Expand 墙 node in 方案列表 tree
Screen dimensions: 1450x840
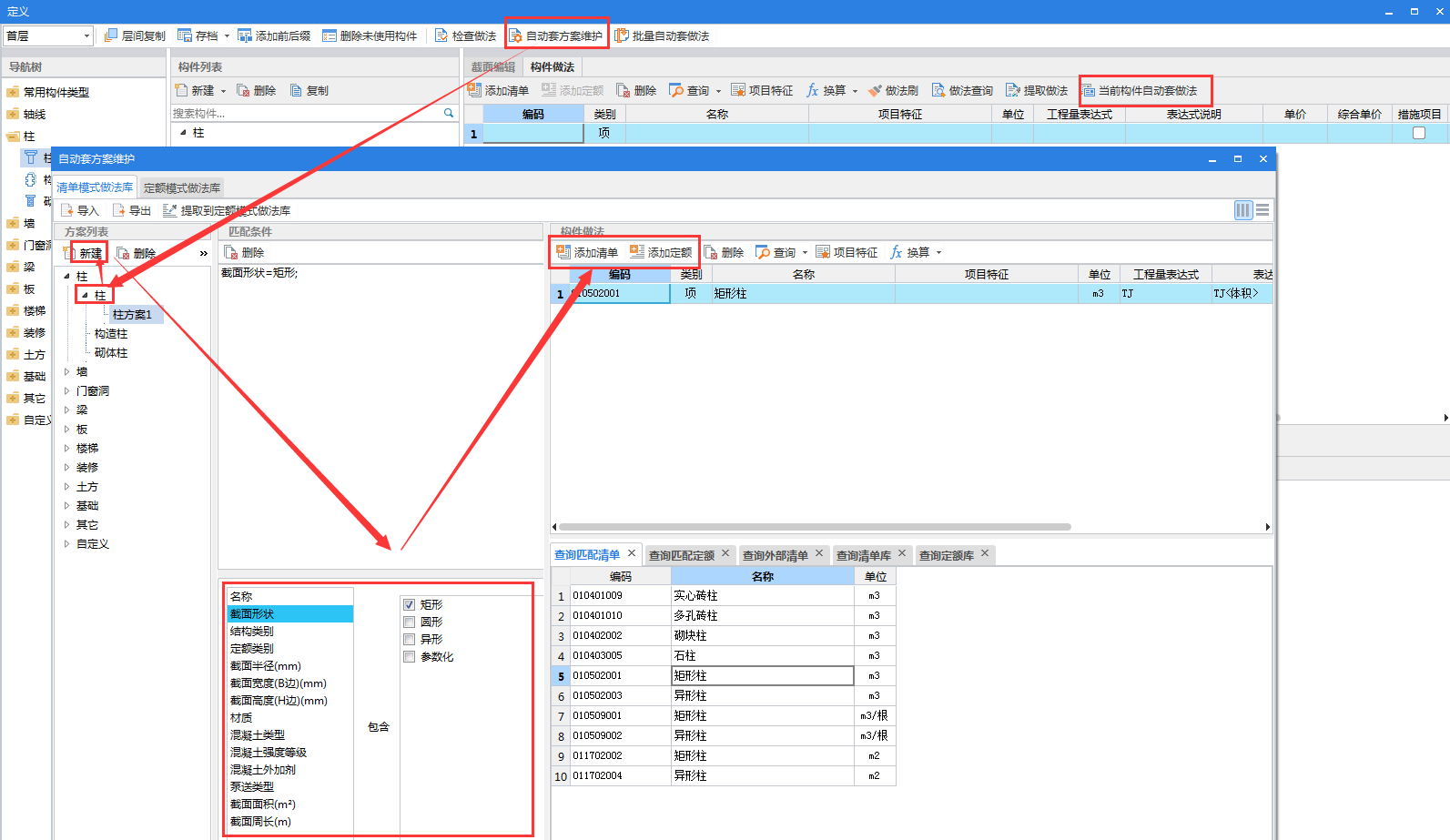coord(66,371)
